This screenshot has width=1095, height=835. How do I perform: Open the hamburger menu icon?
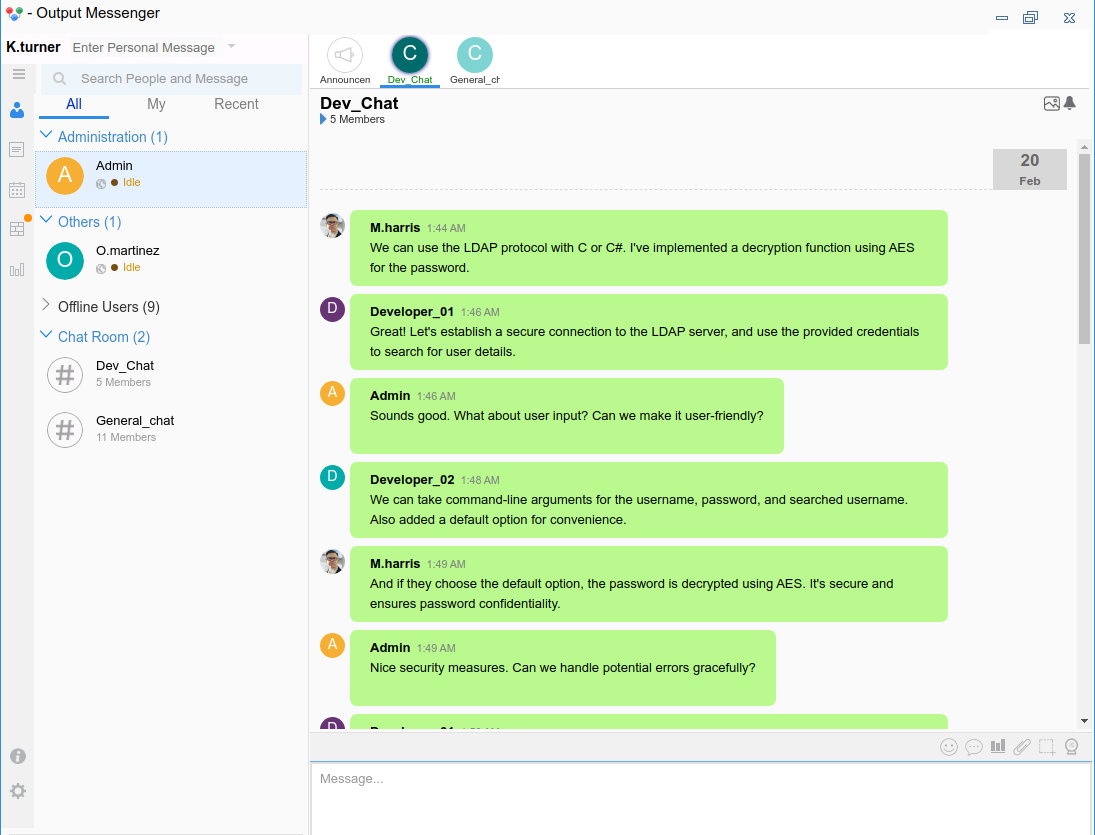point(19,74)
